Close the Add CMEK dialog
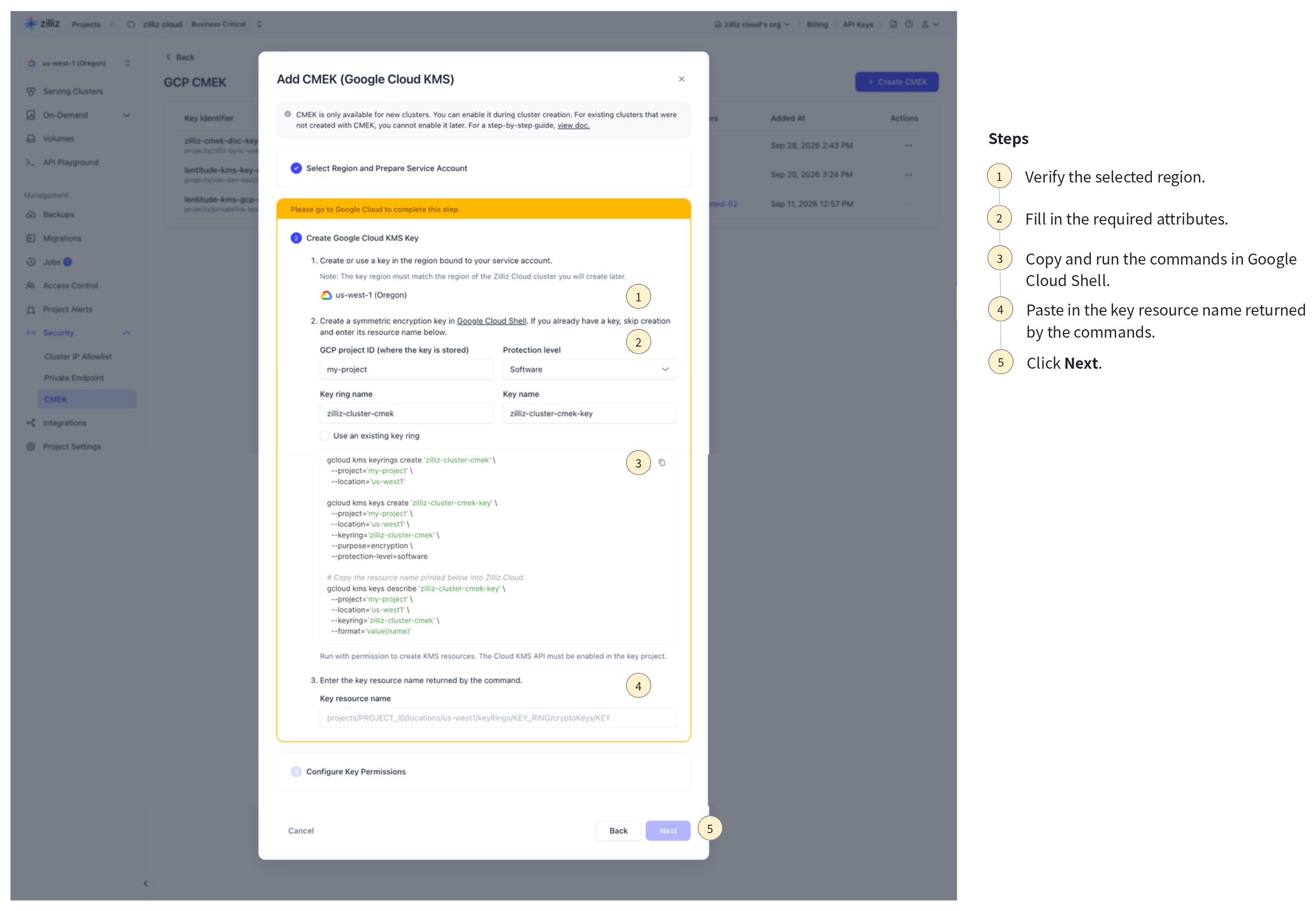The width and height of the screenshot is (1316, 911). [681, 79]
